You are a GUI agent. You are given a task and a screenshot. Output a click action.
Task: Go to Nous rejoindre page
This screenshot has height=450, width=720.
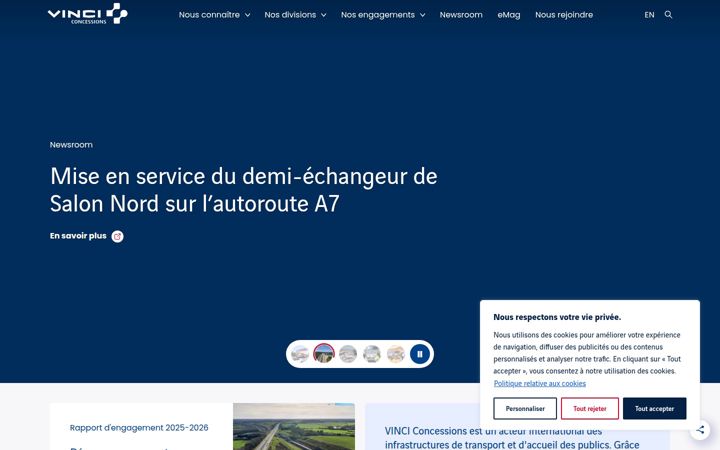point(564,15)
